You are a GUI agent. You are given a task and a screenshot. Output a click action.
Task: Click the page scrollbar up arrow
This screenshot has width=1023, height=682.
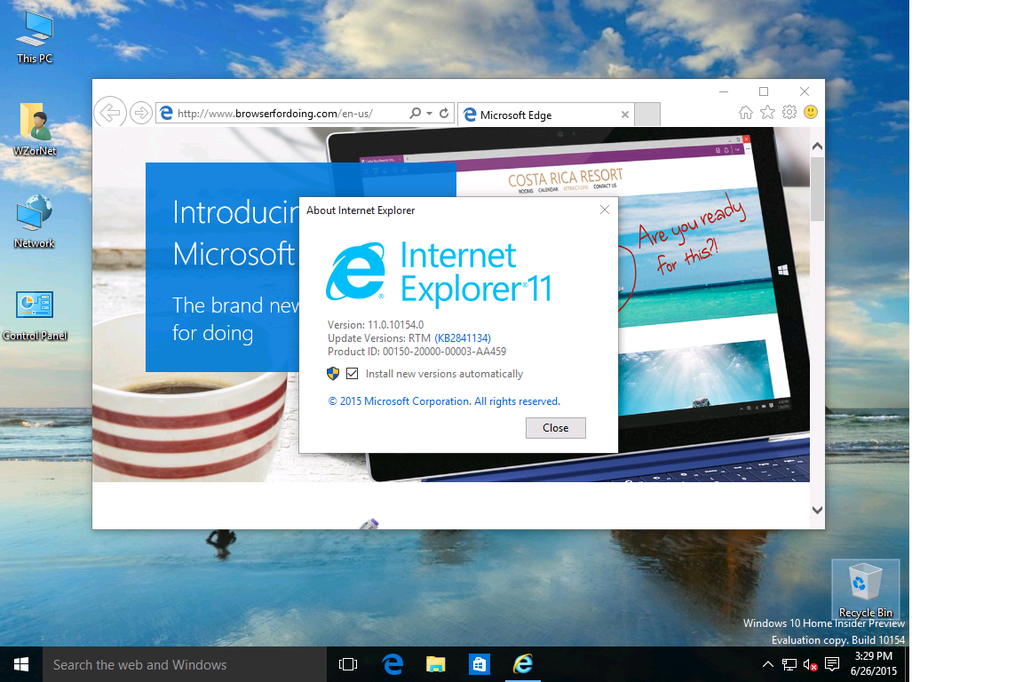coord(817,146)
